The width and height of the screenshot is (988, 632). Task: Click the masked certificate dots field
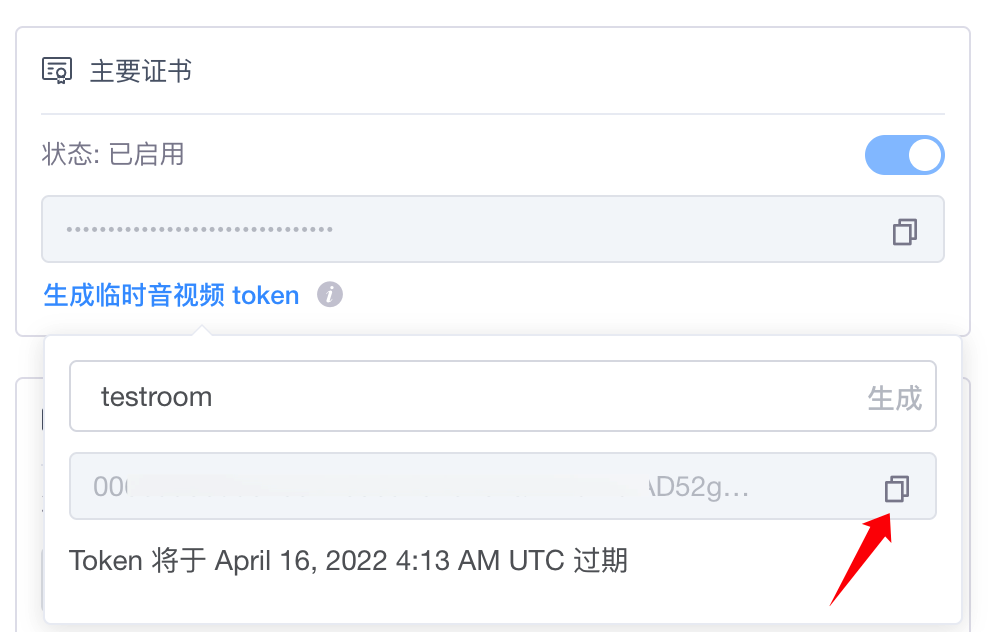493,229
